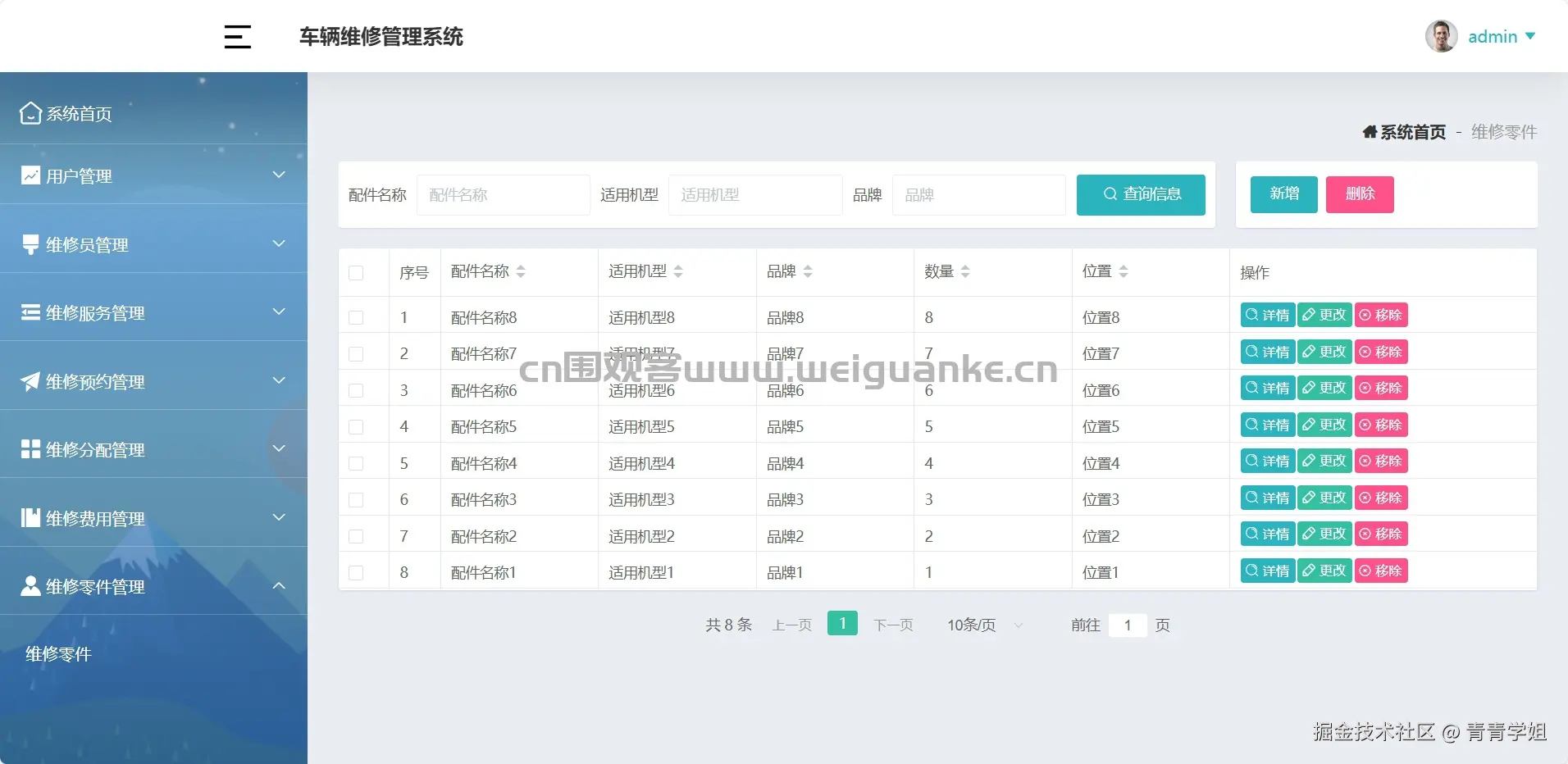
Task: Click the 删除 button
Action: tap(1360, 194)
